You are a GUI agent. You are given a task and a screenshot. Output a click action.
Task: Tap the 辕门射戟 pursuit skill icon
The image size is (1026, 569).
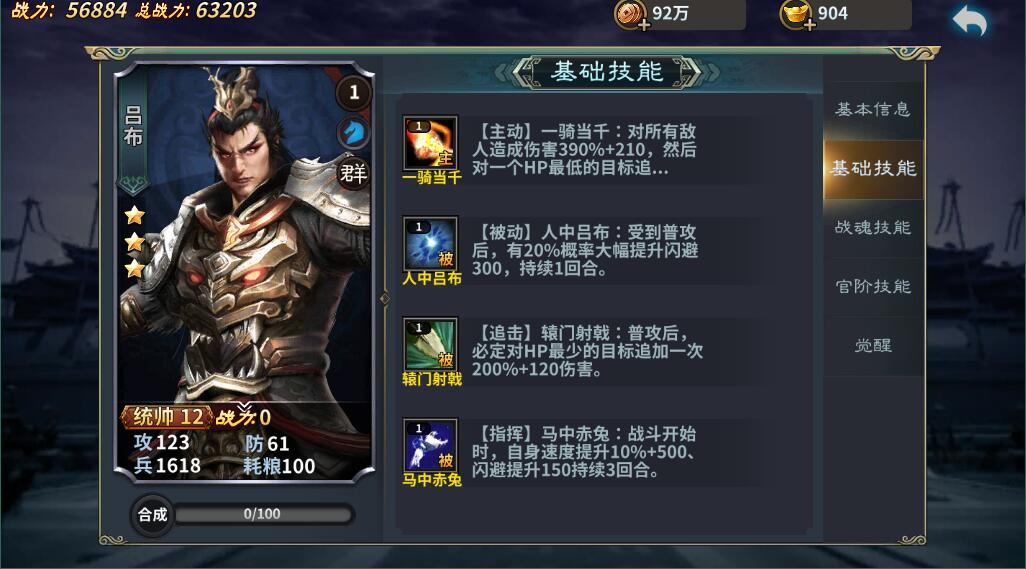pos(430,345)
